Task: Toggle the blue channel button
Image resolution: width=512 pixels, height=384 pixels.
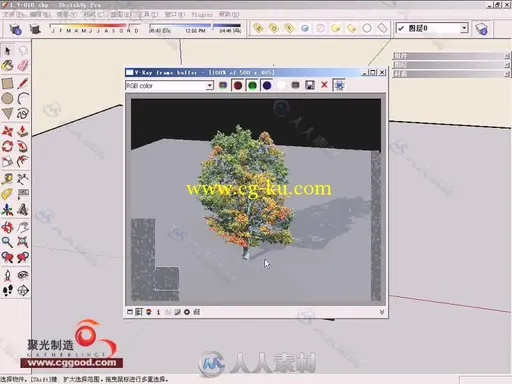Action: click(267, 86)
